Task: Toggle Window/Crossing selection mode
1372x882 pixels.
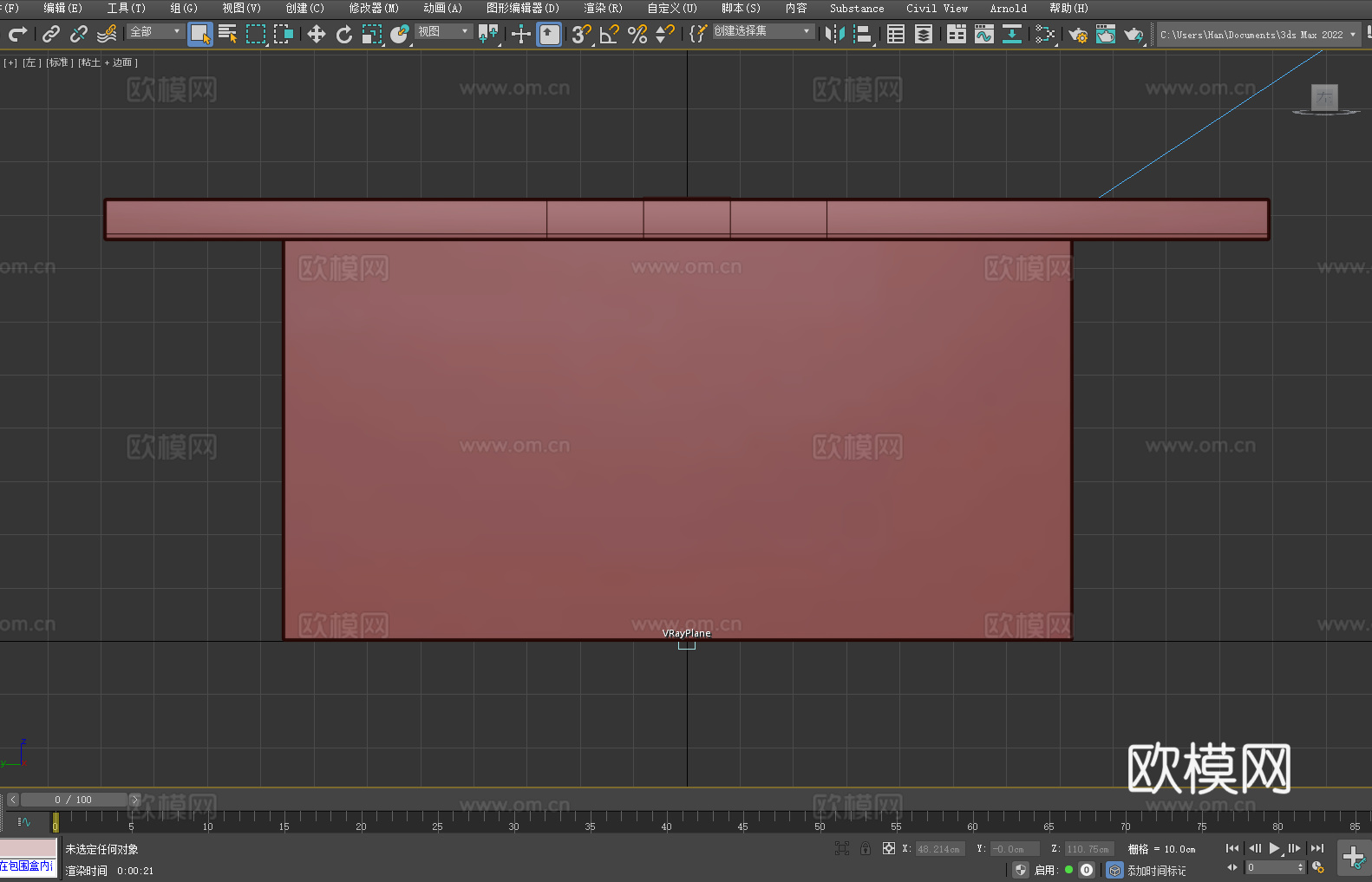Action: 284,34
